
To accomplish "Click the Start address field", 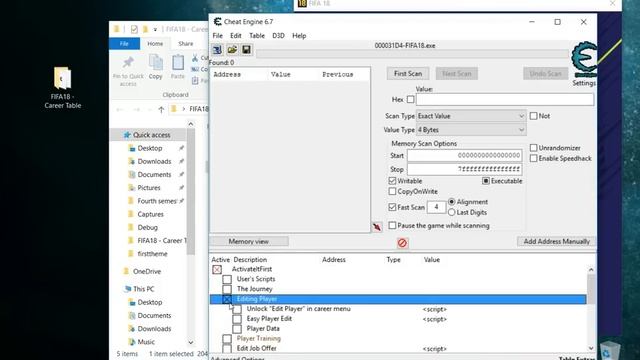I will [464, 156].
